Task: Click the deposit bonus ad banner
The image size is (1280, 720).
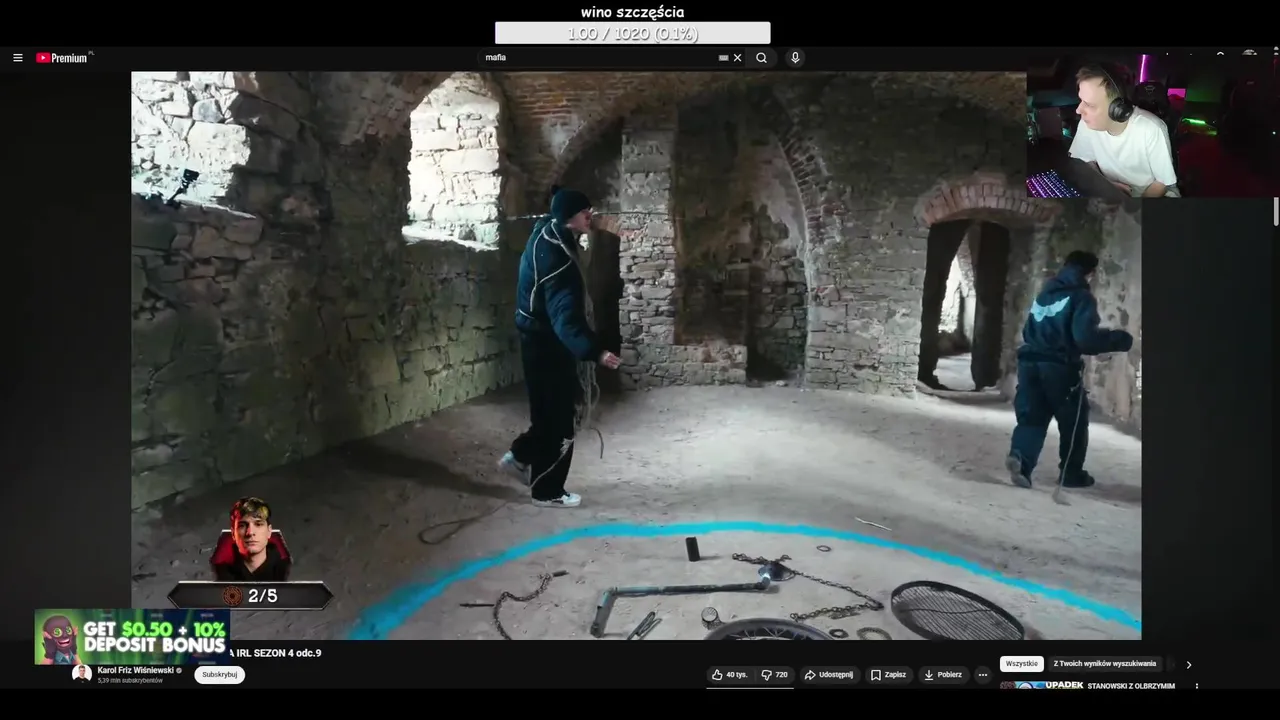Action: click(x=132, y=637)
